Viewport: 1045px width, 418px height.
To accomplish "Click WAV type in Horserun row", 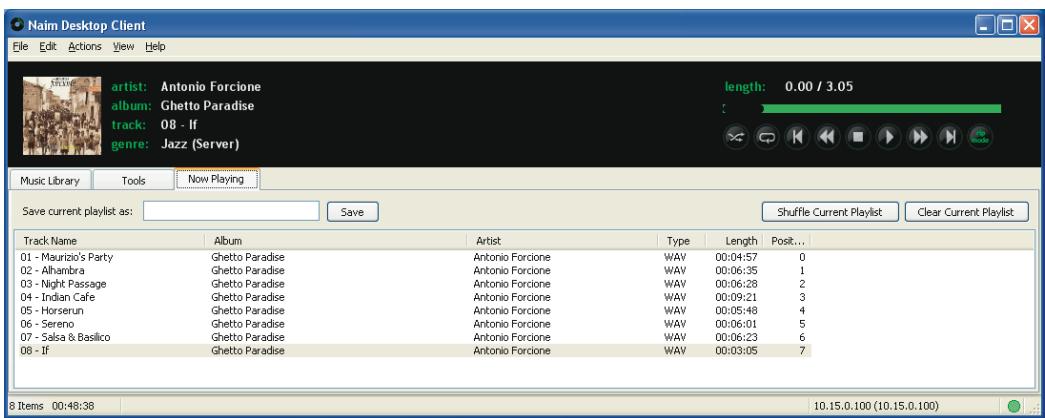I will click(x=675, y=311).
